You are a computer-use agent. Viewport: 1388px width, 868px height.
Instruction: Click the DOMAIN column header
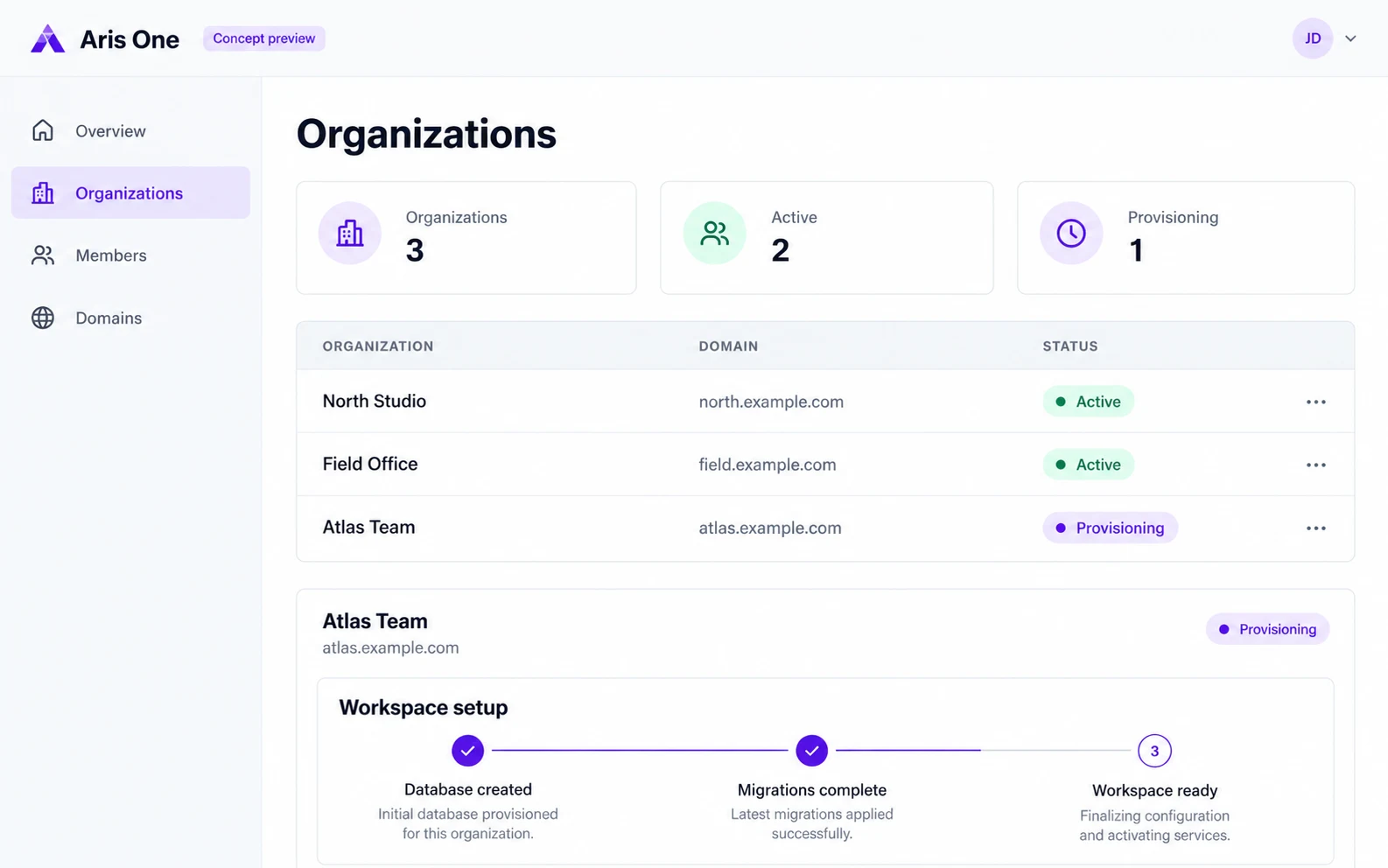pos(728,346)
